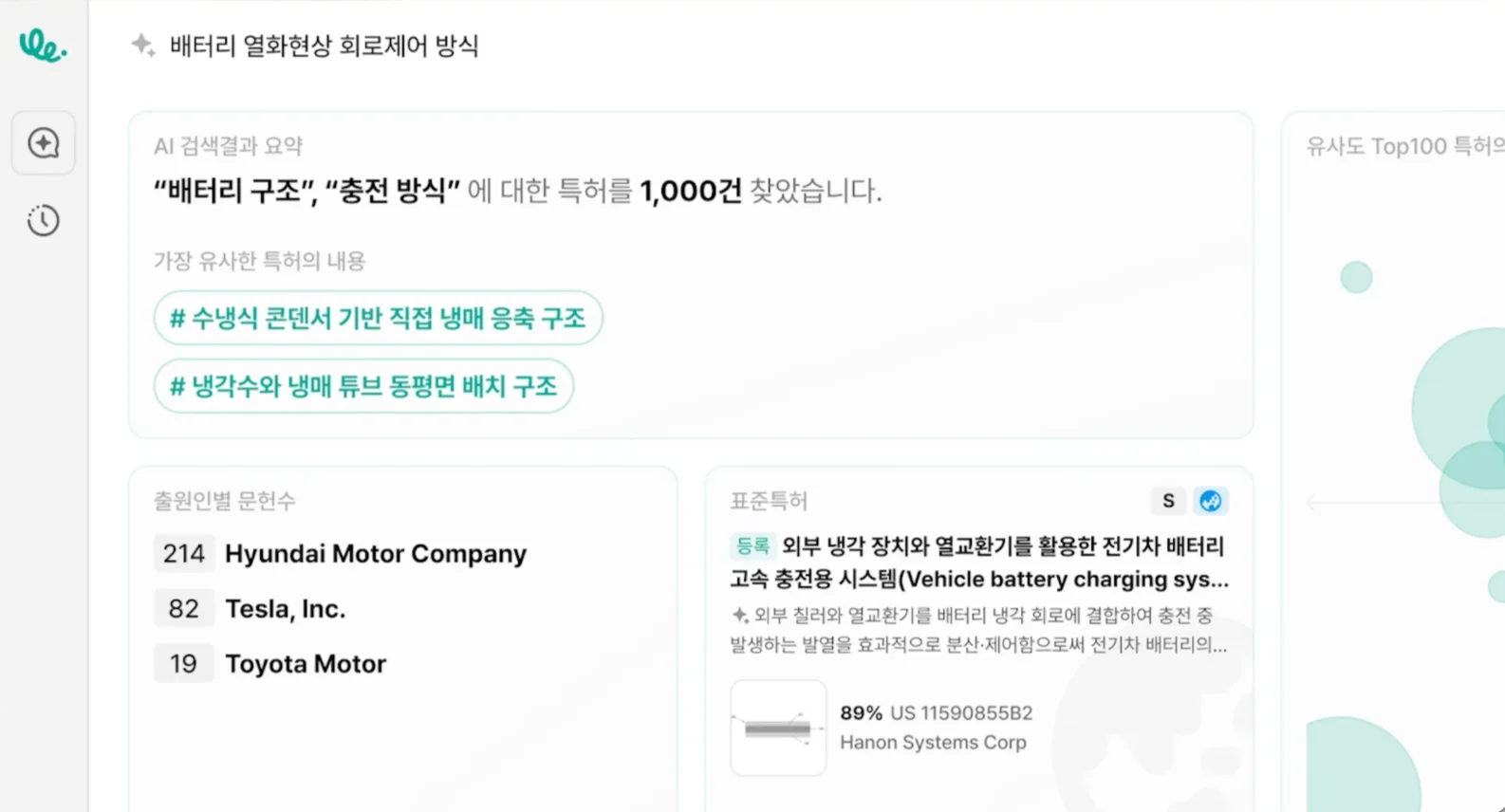Select the 수냉식 콘덴서 기반 직접 냉매 응축 구조 tag
This screenshot has height=812, width=1505.
378,318
